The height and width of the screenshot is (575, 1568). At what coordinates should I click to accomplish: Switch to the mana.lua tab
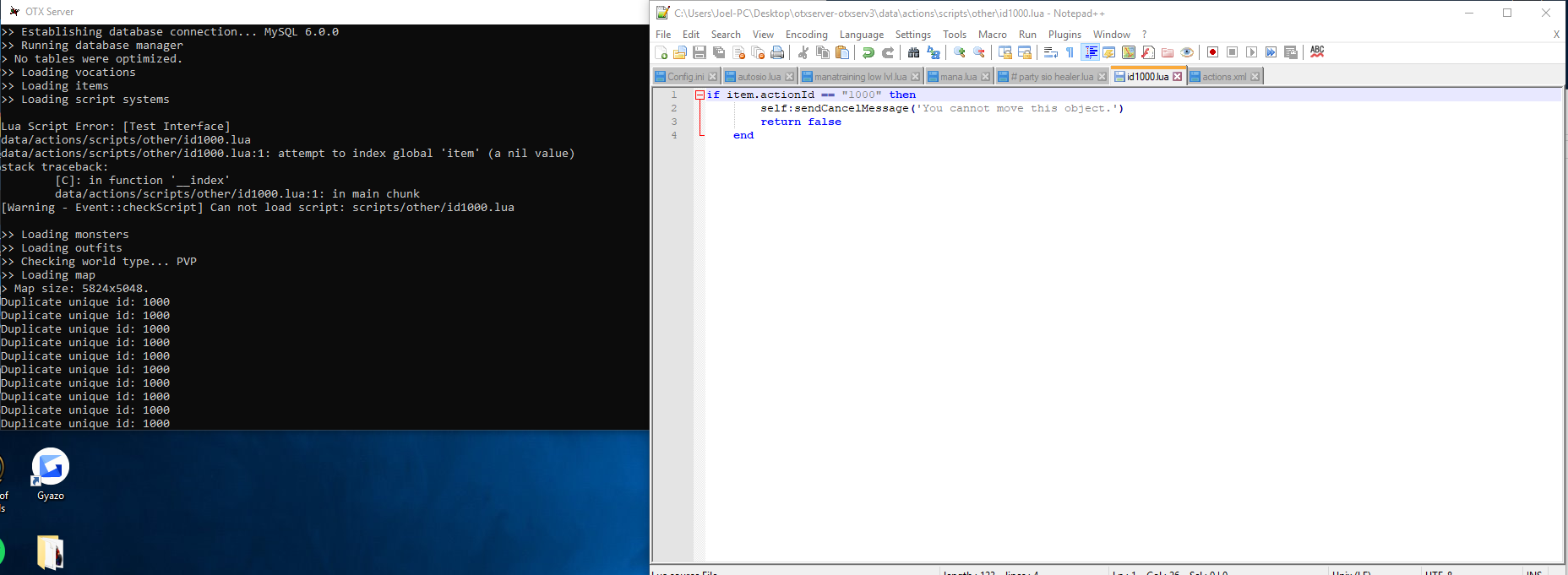959,77
